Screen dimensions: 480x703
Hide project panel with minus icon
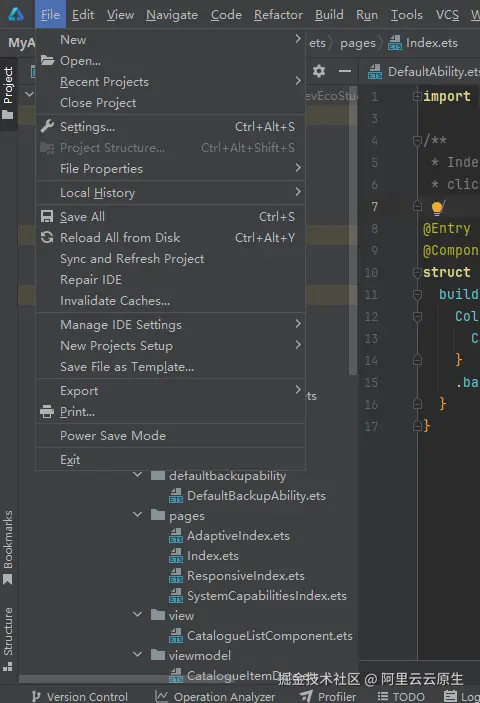pos(345,71)
